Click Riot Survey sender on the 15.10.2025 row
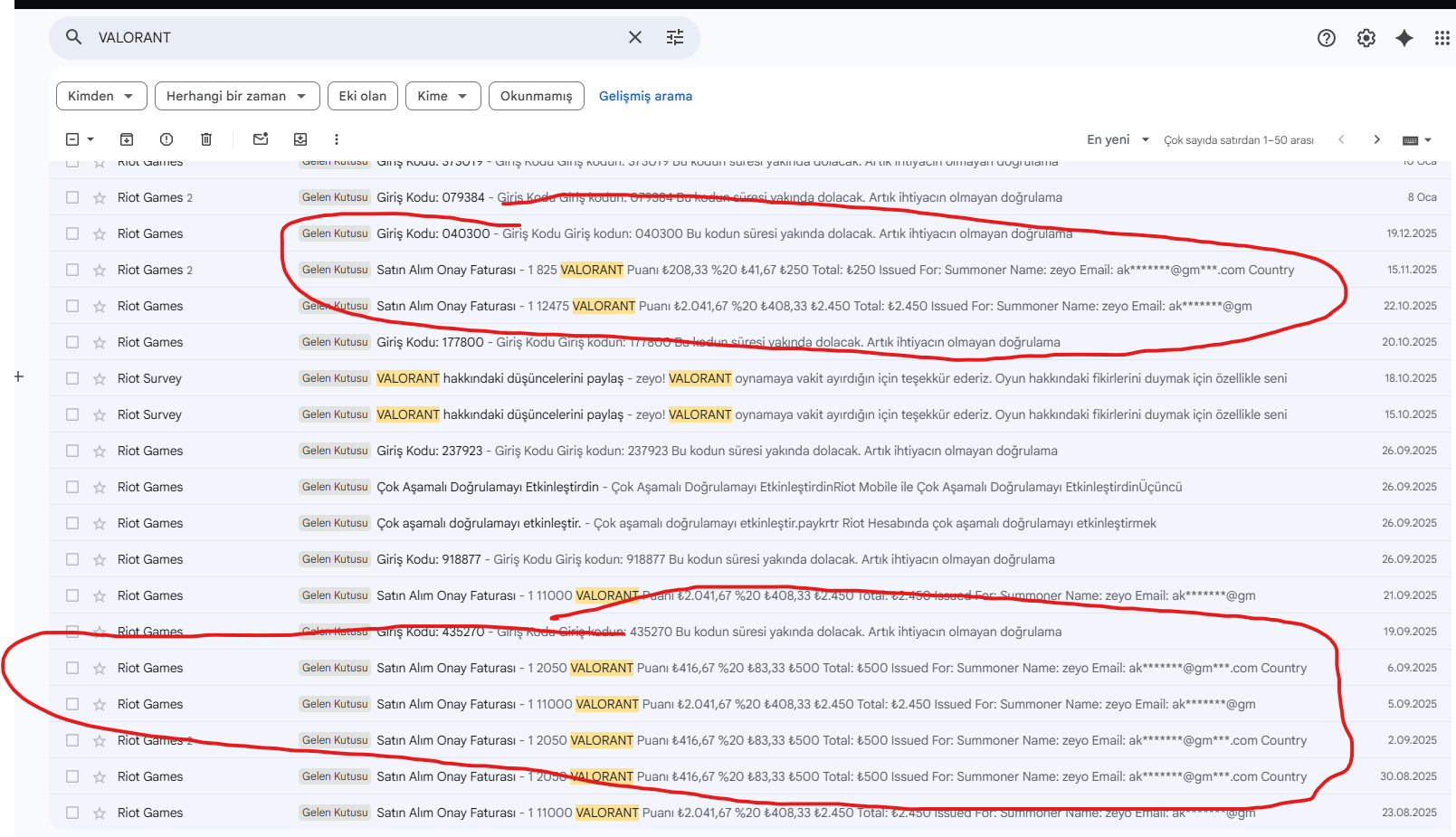The image size is (1456, 837). 149,414
